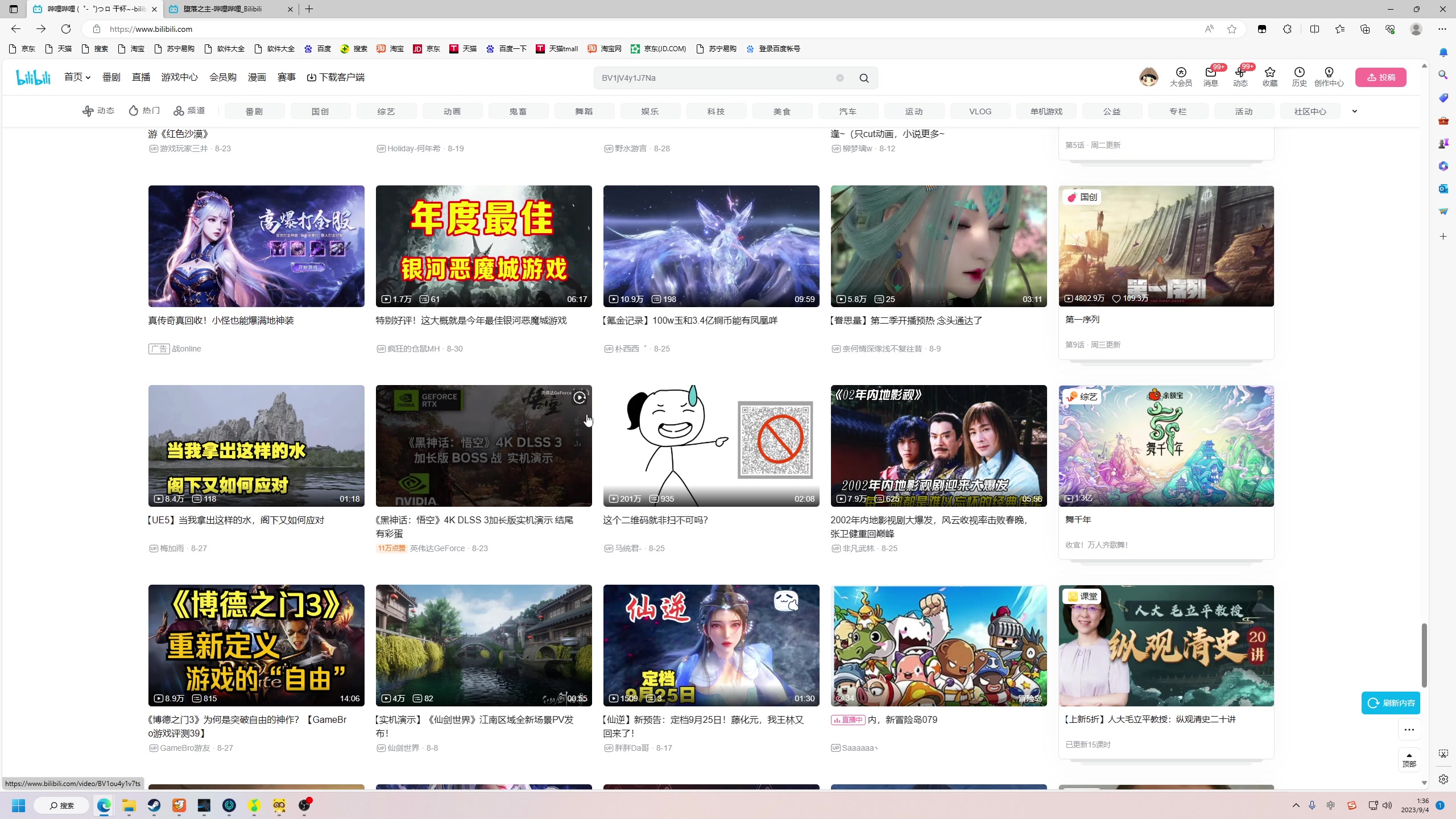
Task: Open the 会员购 nav item
Action: click(x=223, y=77)
